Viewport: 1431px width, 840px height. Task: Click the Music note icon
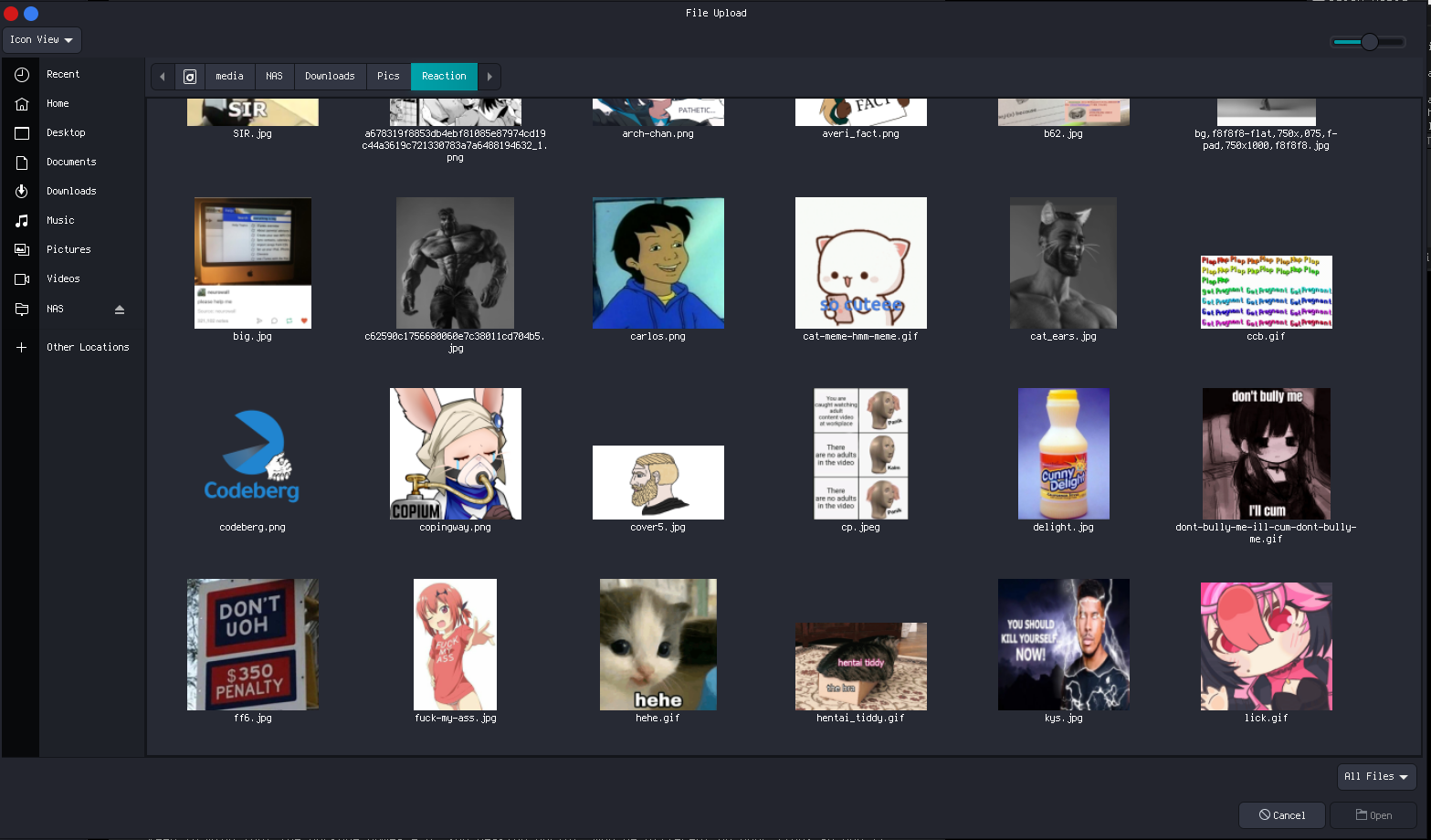(22, 221)
